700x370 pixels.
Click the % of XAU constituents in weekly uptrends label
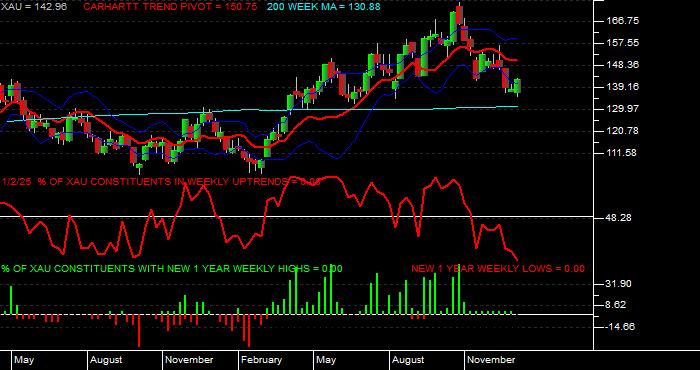161,182
